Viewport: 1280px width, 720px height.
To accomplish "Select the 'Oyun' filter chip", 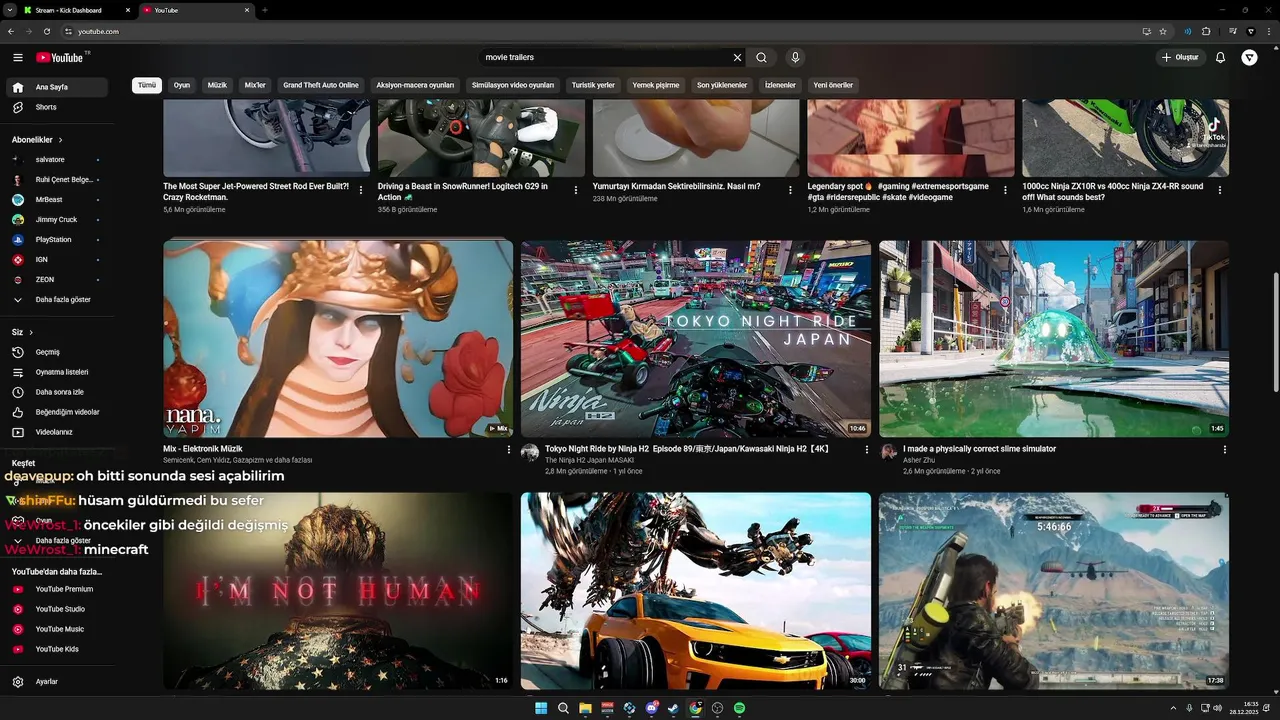I will pyautogui.click(x=182, y=85).
